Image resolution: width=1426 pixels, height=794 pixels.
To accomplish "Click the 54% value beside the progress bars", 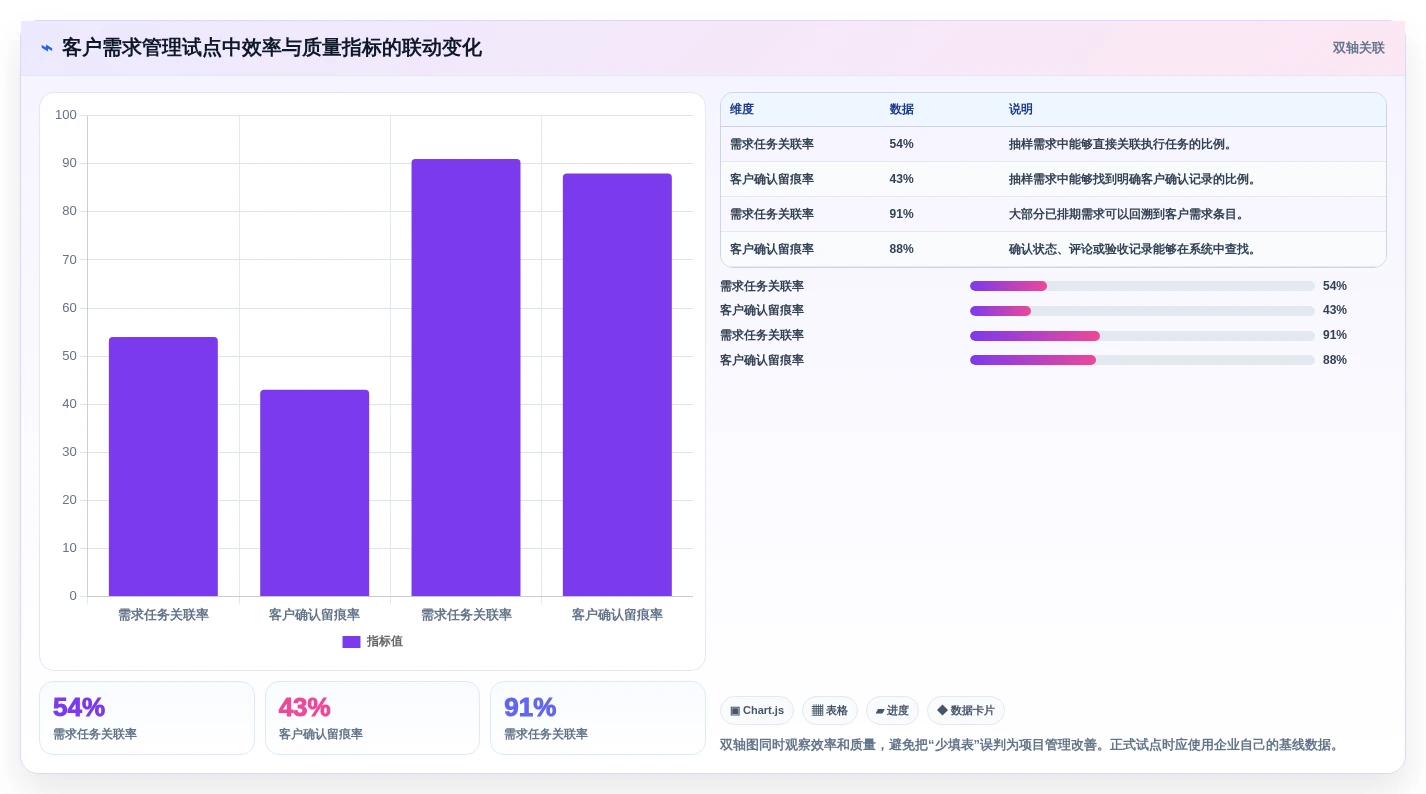I will pos(1335,286).
